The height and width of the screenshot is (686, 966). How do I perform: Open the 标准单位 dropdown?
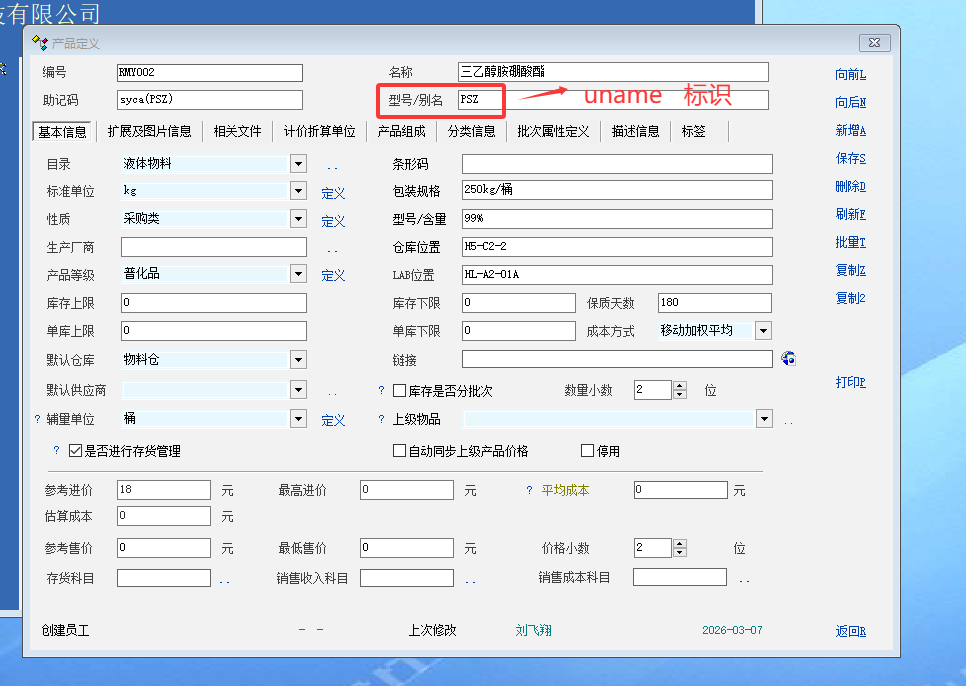(x=298, y=191)
